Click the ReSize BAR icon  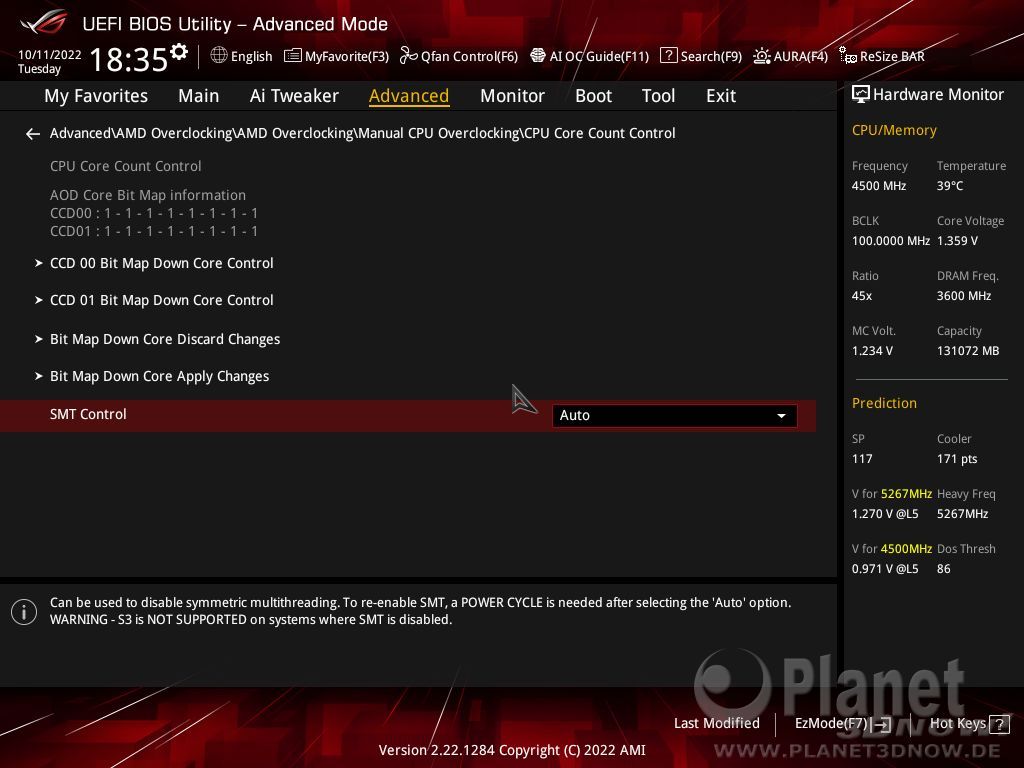pyautogui.click(x=848, y=56)
